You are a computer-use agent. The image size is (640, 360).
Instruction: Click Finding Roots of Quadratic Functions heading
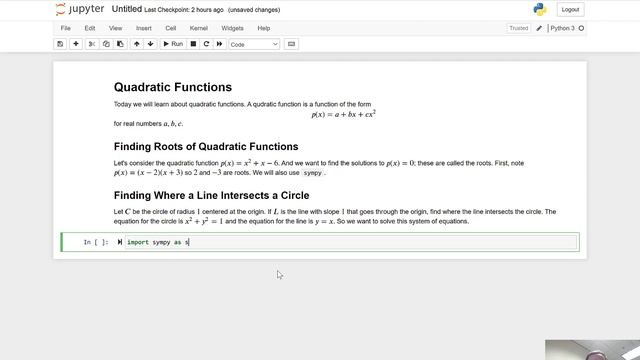206,147
